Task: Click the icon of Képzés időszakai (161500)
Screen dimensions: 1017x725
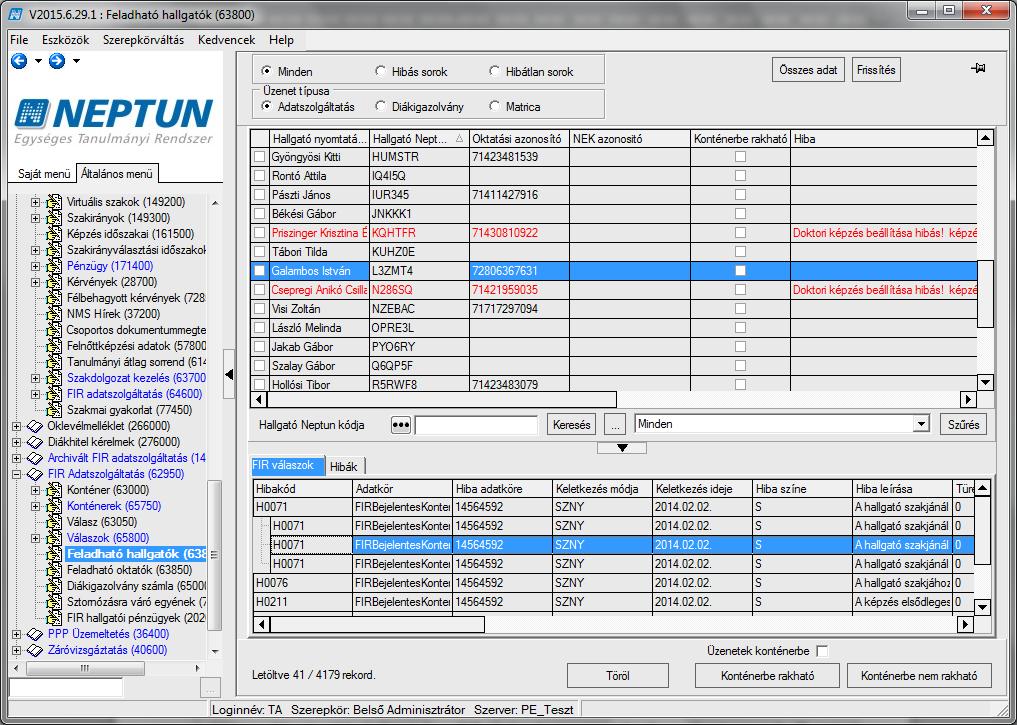Action: click(x=54, y=234)
